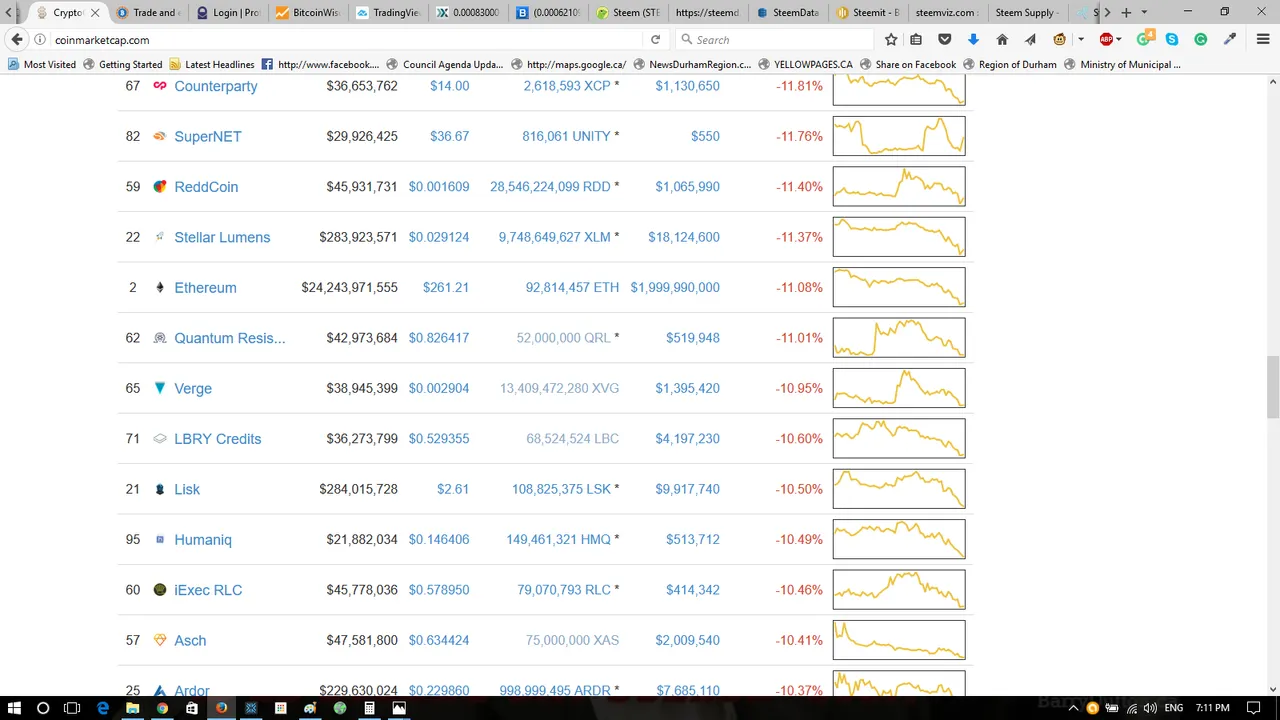Show bookmarks list icon in toolbar
The width and height of the screenshot is (1280, 720).
click(916, 40)
